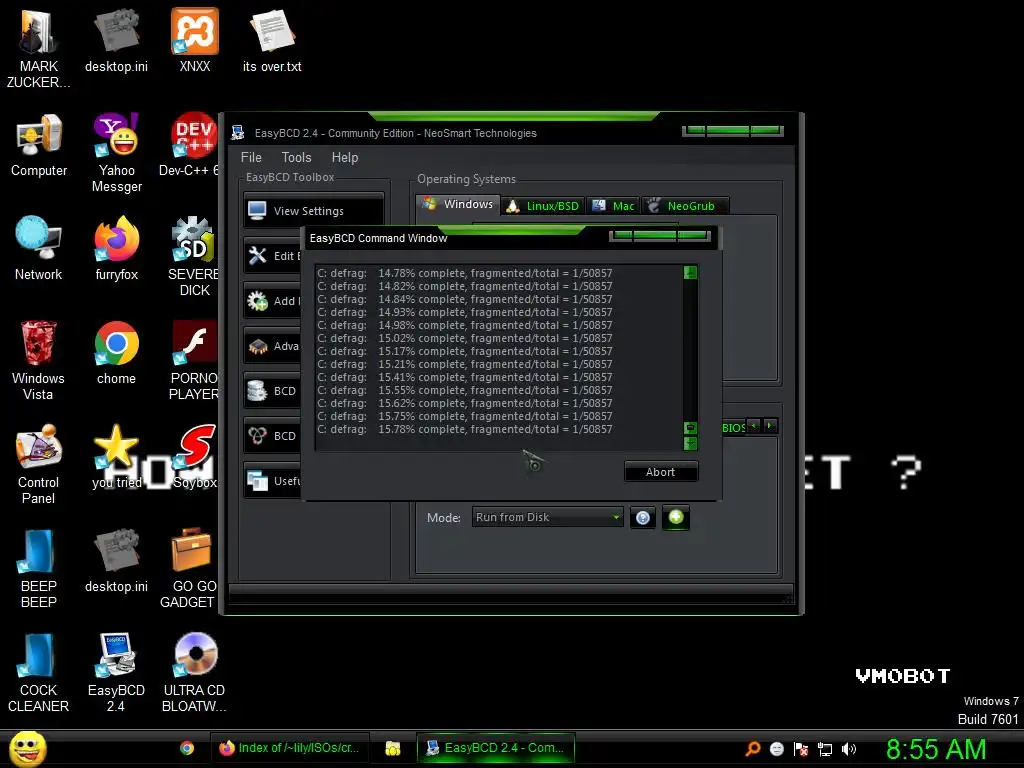Select the 'you tried' star icon
Image resolution: width=1024 pixels, height=768 pixels.
pos(116,457)
